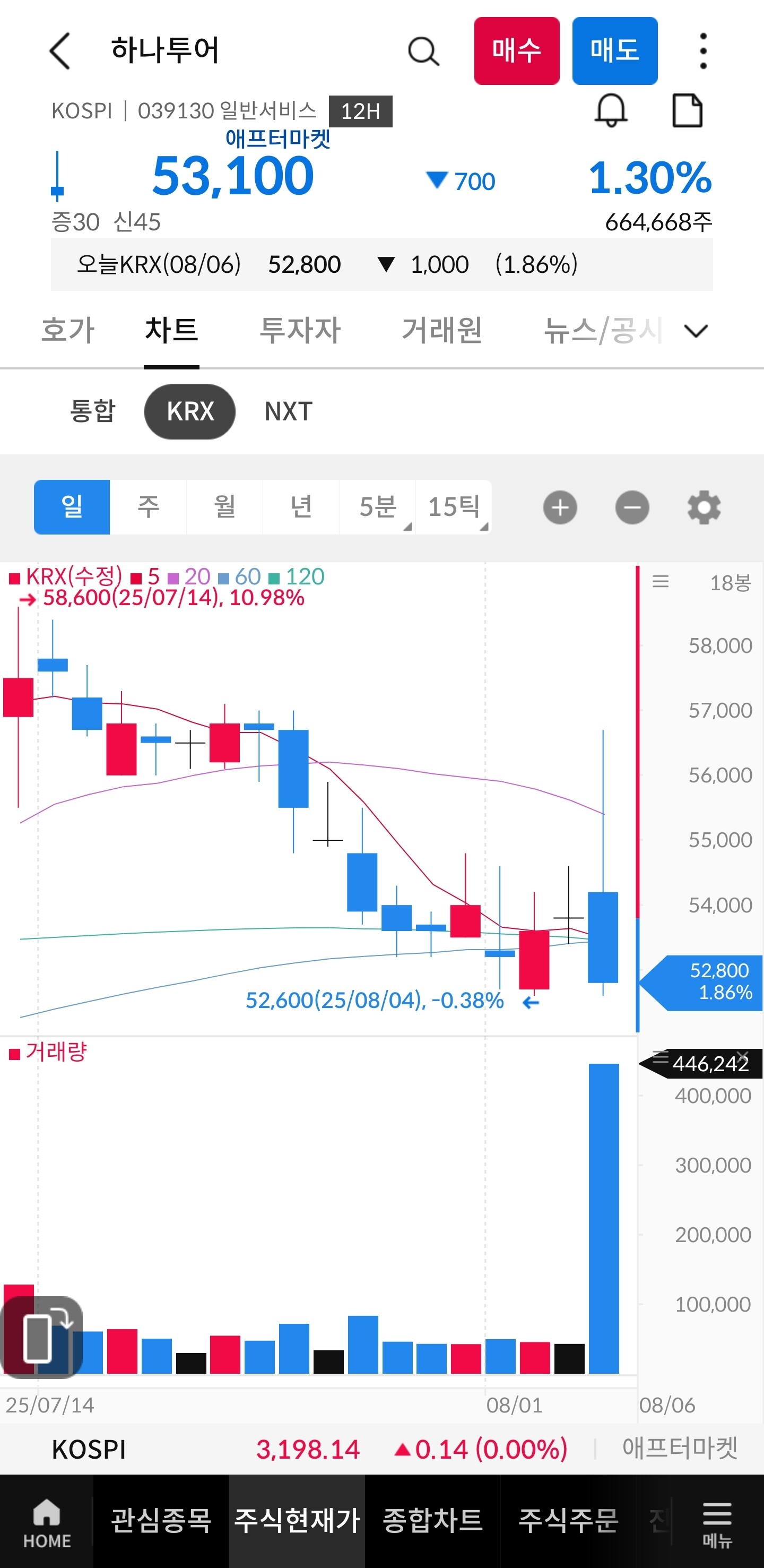This screenshot has height=1568, width=764.
Task: Switch to the 호가 tab
Action: click(67, 330)
